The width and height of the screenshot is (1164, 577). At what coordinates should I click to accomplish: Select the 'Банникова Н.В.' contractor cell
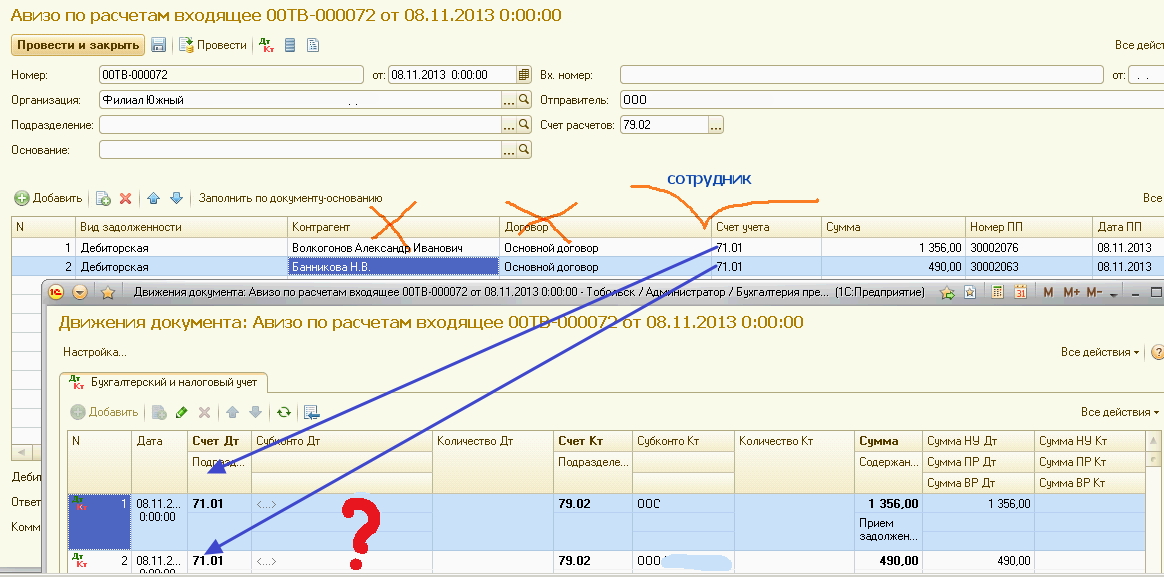coord(393,267)
